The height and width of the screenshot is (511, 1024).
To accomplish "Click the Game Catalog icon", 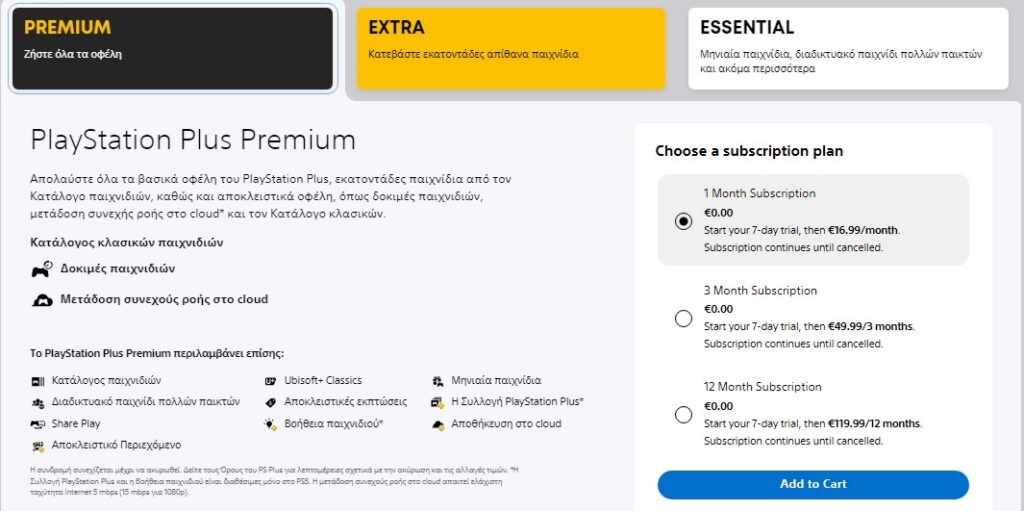I will [38, 381].
